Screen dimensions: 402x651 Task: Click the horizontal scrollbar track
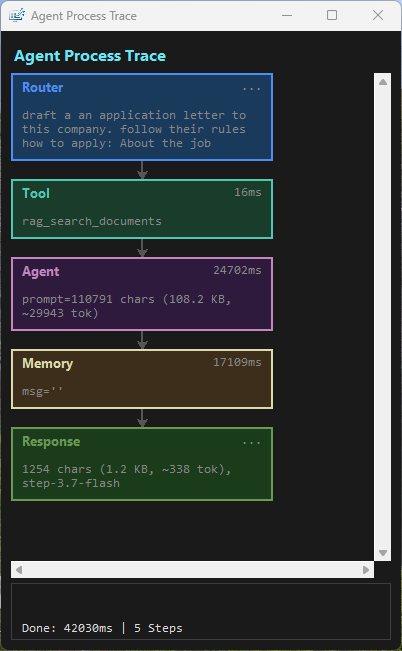pos(192,570)
